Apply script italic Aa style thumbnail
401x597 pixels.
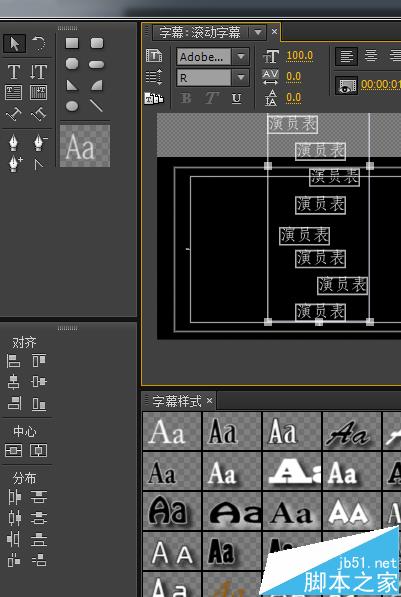point(351,431)
